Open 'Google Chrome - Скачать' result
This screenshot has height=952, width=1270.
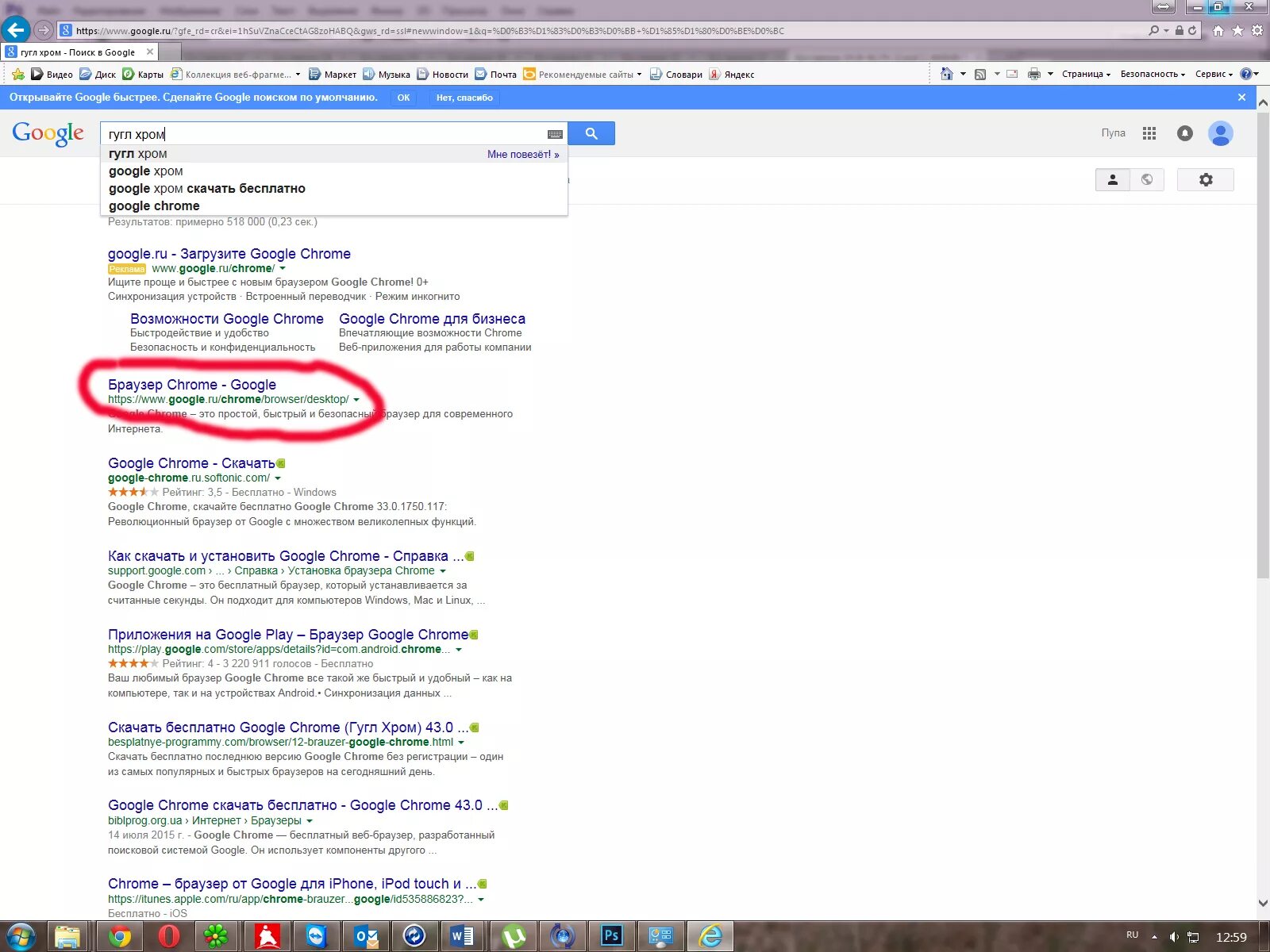[191, 463]
